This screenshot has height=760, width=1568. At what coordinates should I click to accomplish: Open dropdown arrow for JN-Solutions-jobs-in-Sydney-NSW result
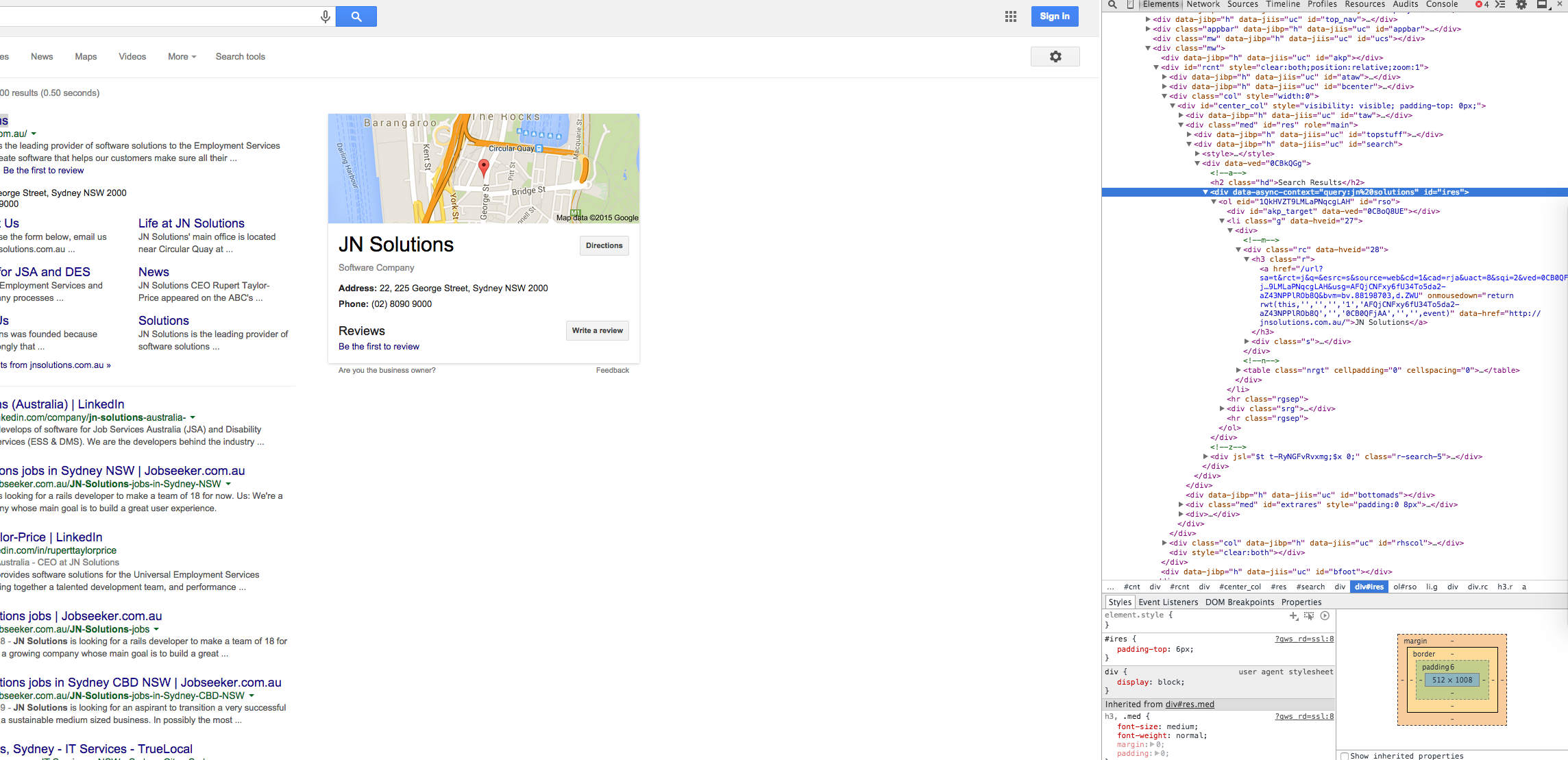228,484
